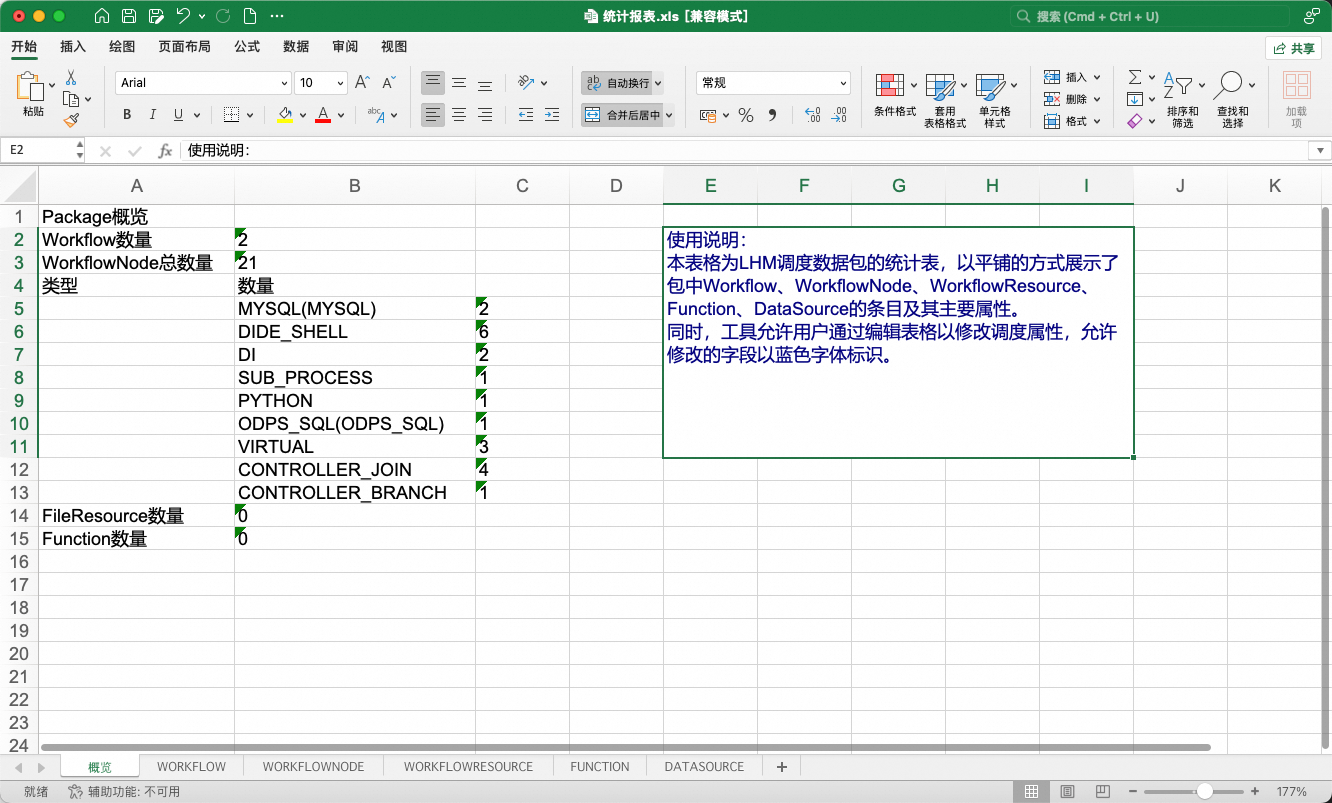Click the 合并后居中 merge button
Viewport: 1332px width, 803px height.
[622, 115]
